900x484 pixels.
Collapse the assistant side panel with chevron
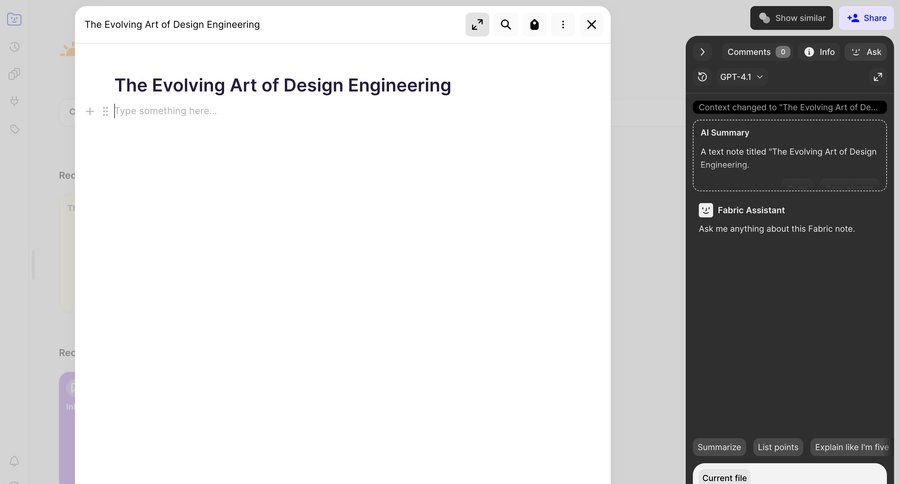pos(703,52)
